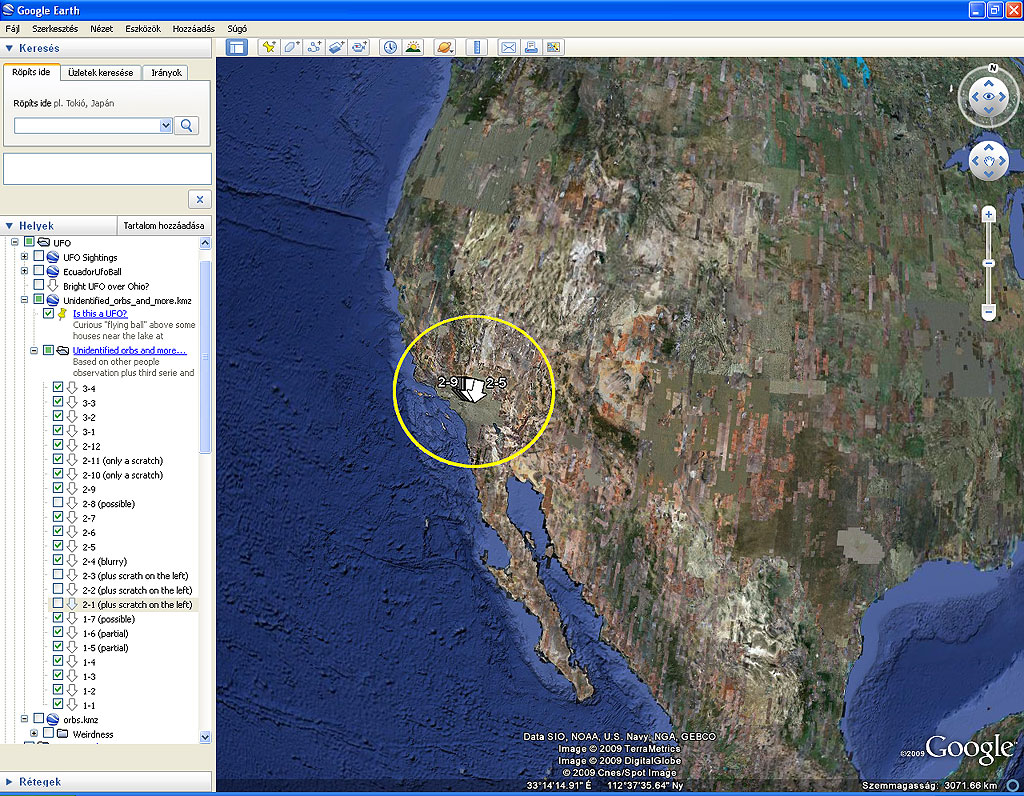The image size is (1024, 796).
Task: Uncheck the 1-7 (possible) checkbox
Action: 58,618
